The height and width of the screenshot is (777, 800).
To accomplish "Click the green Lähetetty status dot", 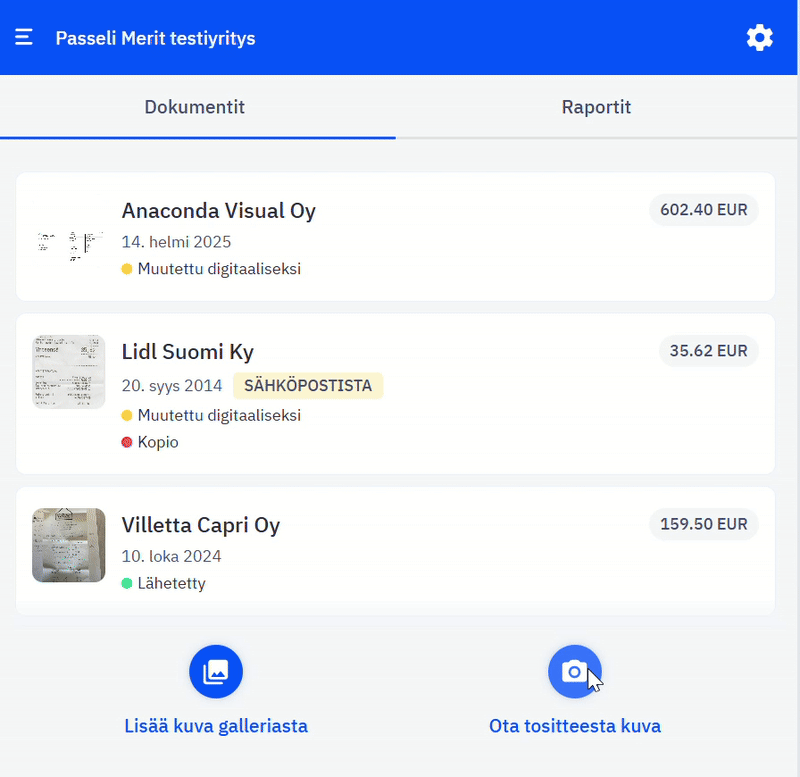I will (x=127, y=583).
